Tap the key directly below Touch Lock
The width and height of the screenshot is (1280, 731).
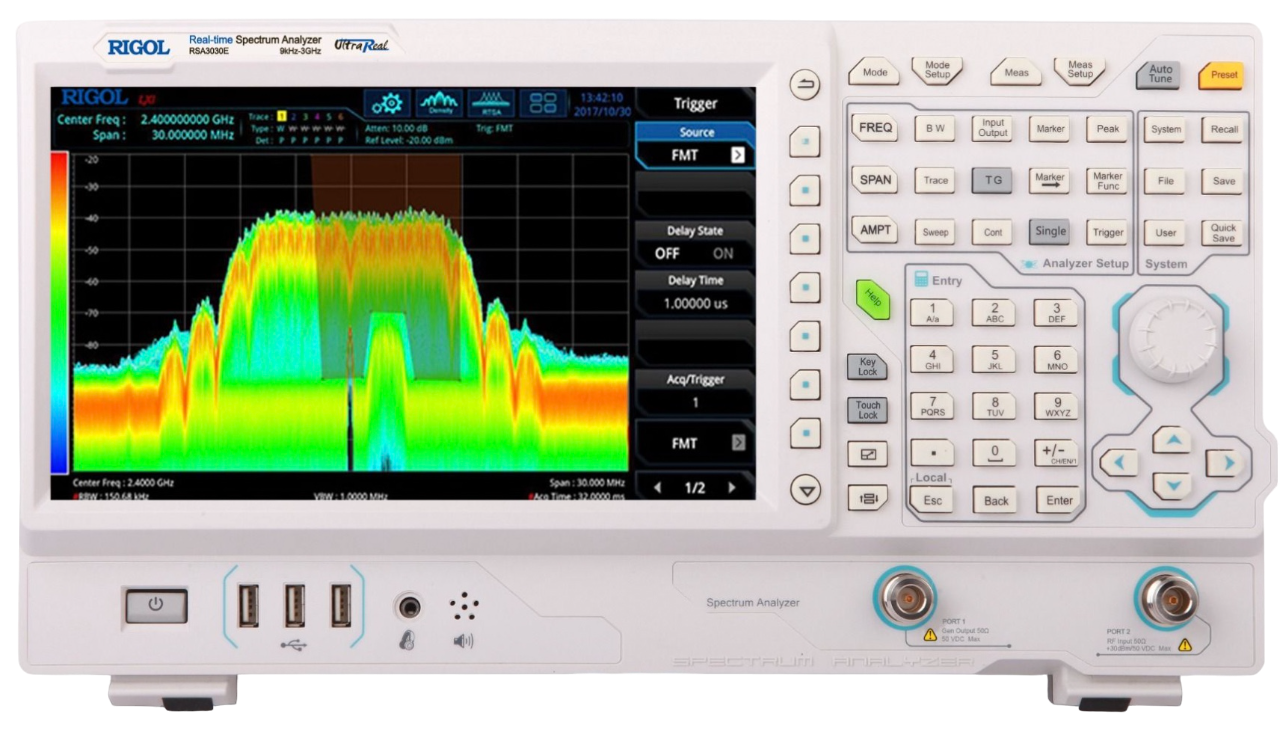tap(867, 454)
